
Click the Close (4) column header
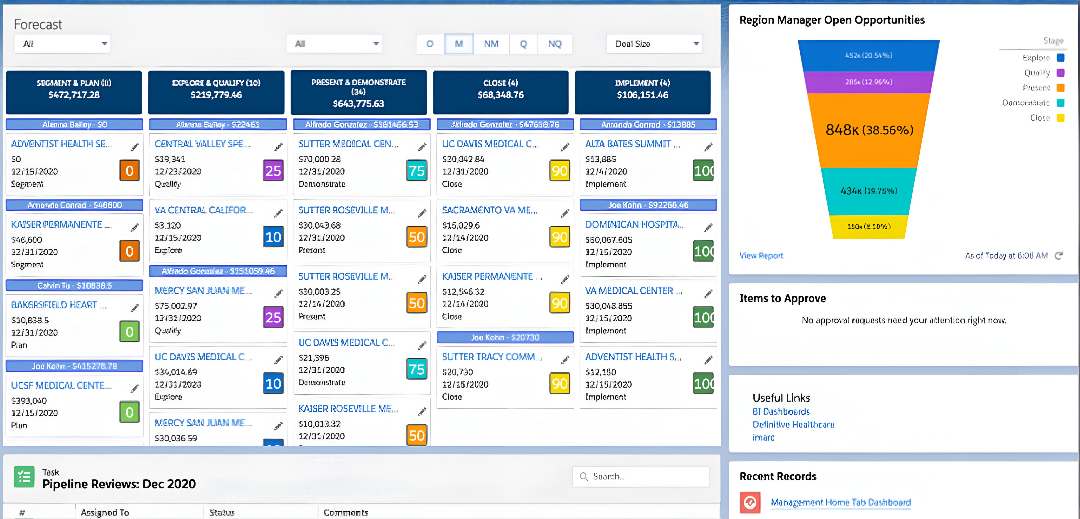(x=501, y=92)
